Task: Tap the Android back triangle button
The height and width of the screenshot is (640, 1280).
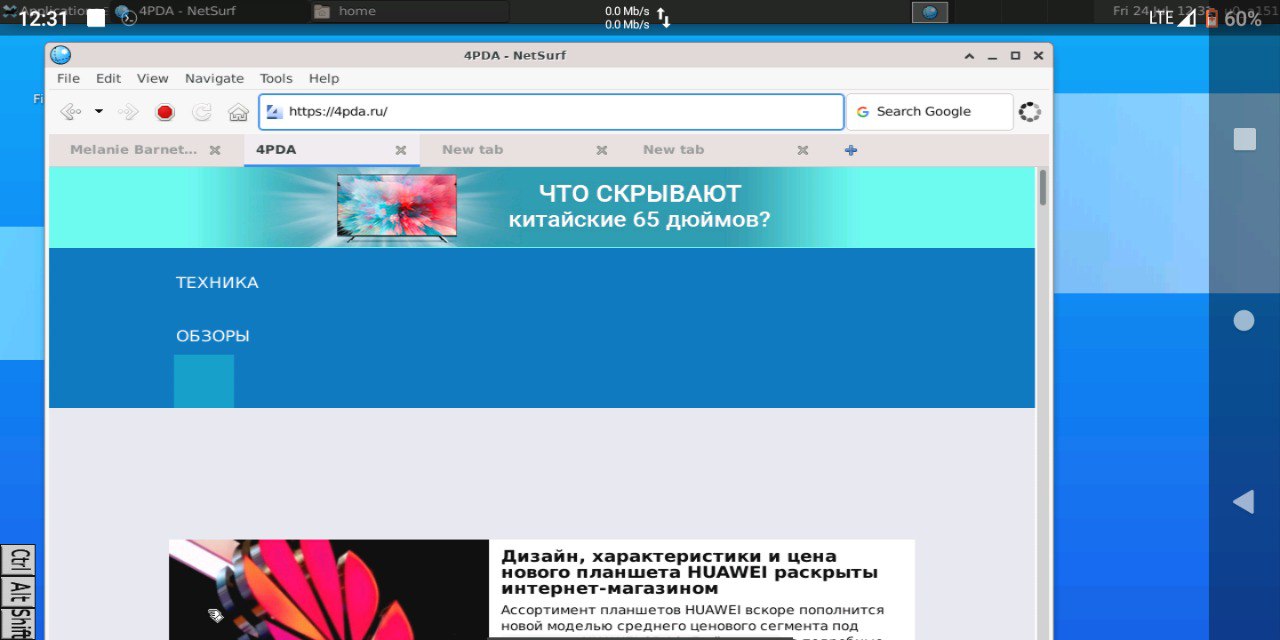Action: click(1243, 502)
